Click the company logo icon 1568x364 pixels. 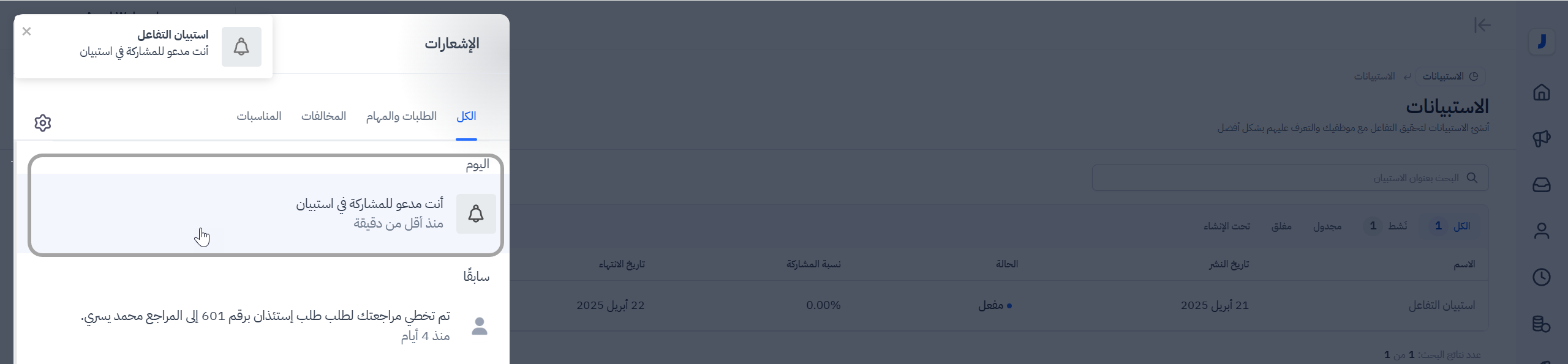pyautogui.click(x=1541, y=42)
